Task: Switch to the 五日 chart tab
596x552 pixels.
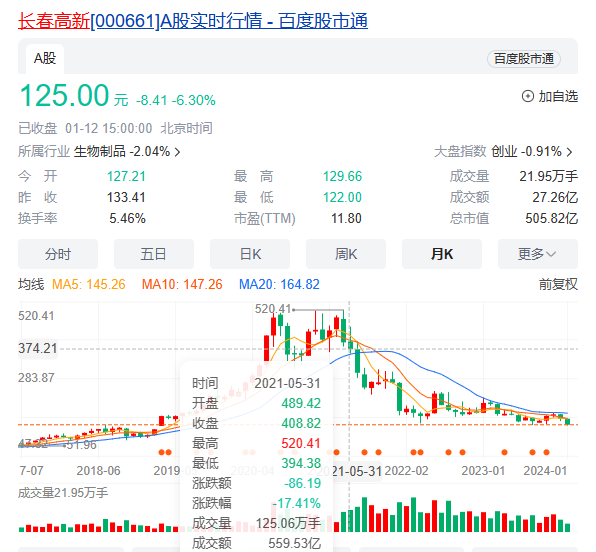Action: coord(154,254)
